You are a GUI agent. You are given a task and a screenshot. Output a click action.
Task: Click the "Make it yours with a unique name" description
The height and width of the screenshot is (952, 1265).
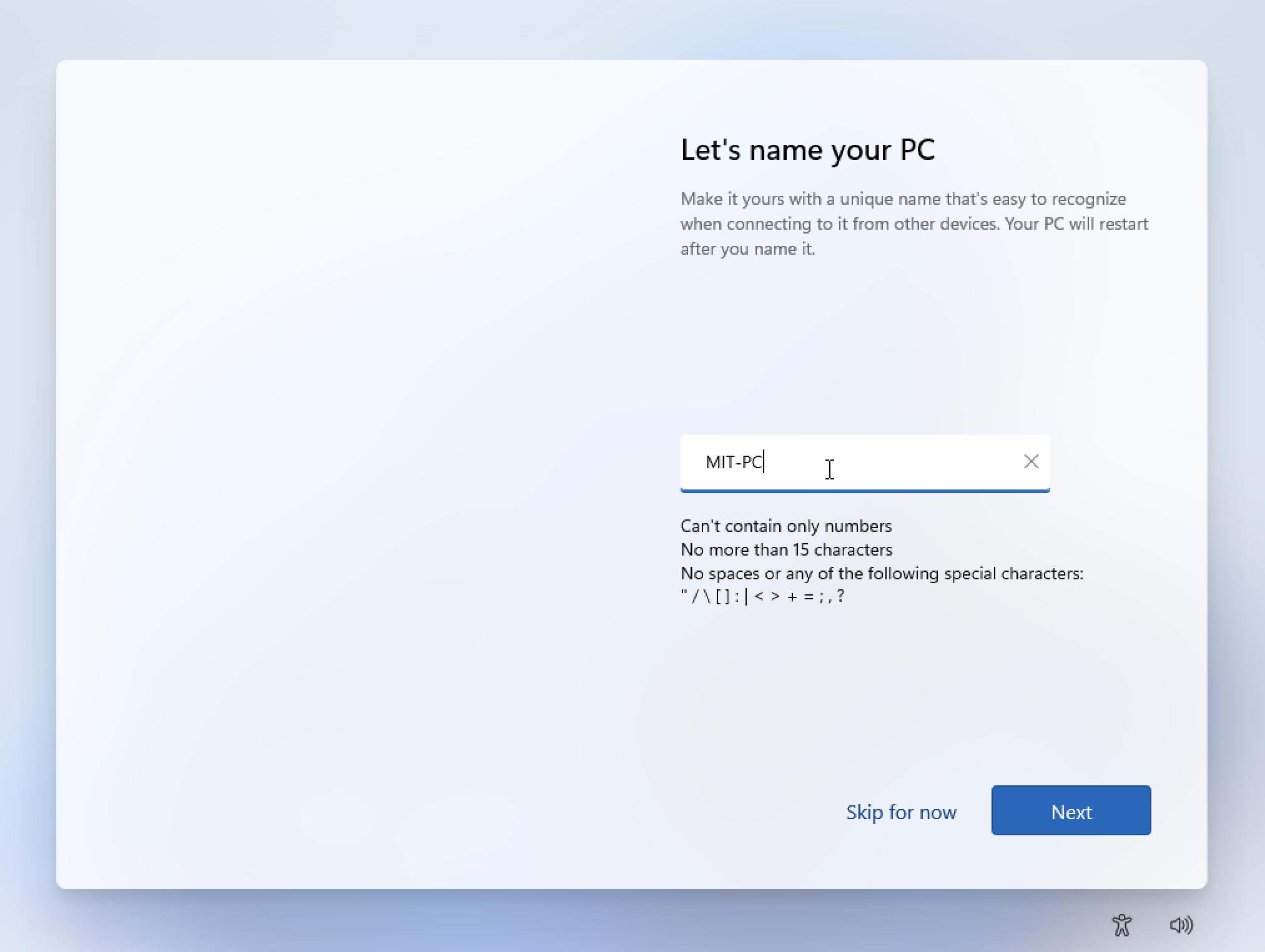coord(914,223)
